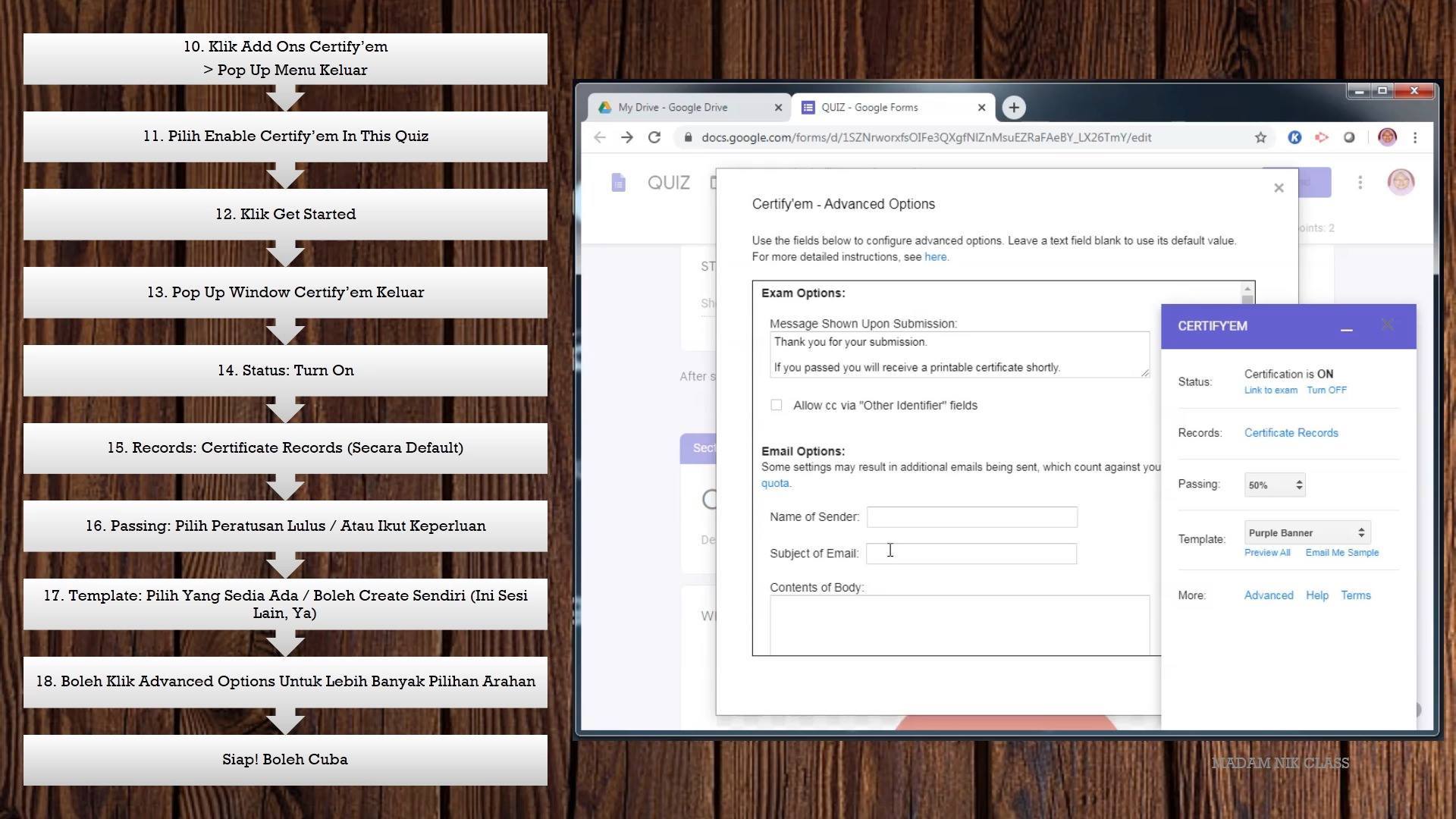Open the detailed instructions 'here' link

pos(935,257)
